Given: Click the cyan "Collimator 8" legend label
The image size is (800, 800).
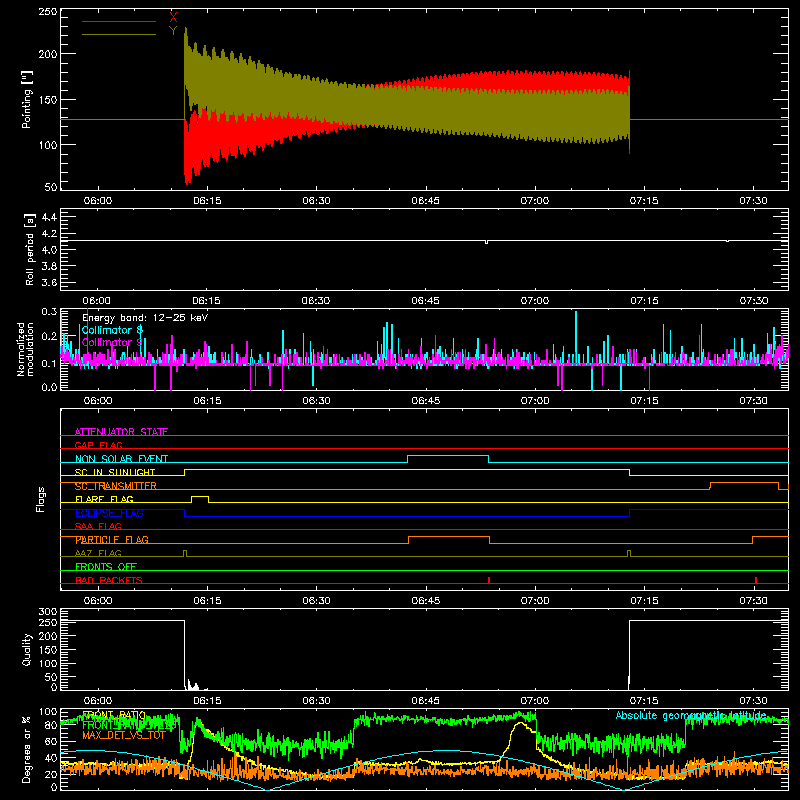Looking at the screenshot, I should (112, 330).
